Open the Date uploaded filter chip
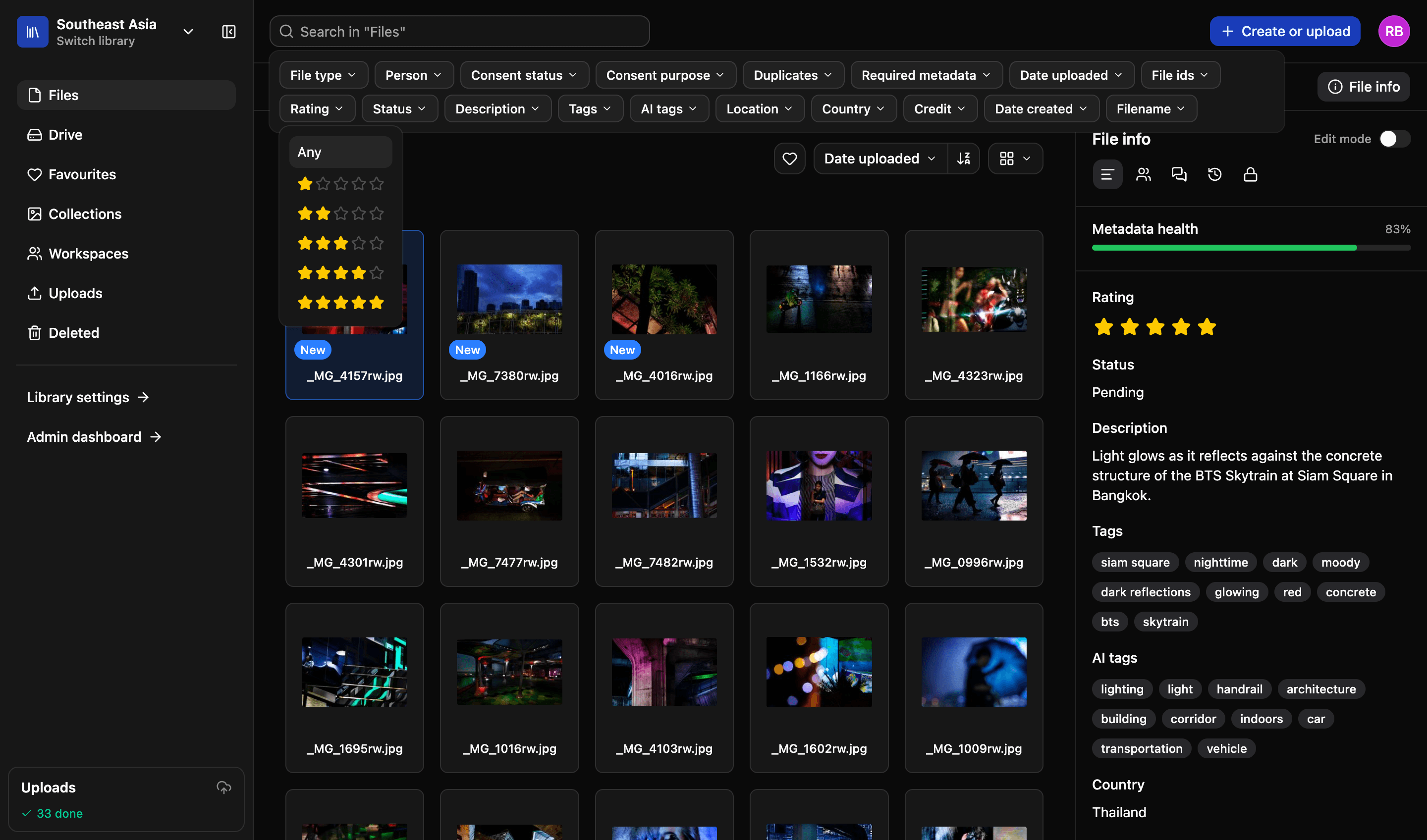The width and height of the screenshot is (1427, 840). coord(1071,75)
